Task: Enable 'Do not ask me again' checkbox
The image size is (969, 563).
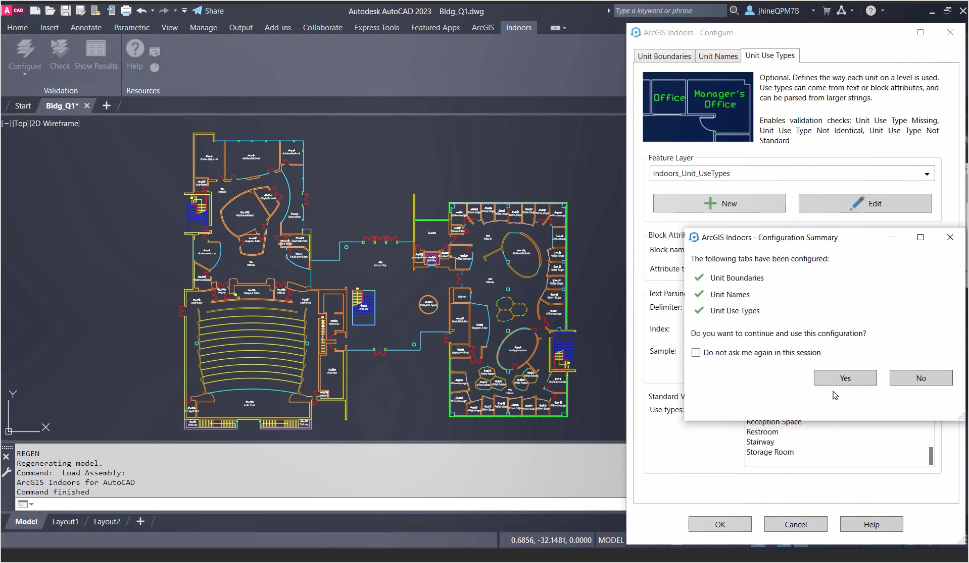Action: (696, 352)
